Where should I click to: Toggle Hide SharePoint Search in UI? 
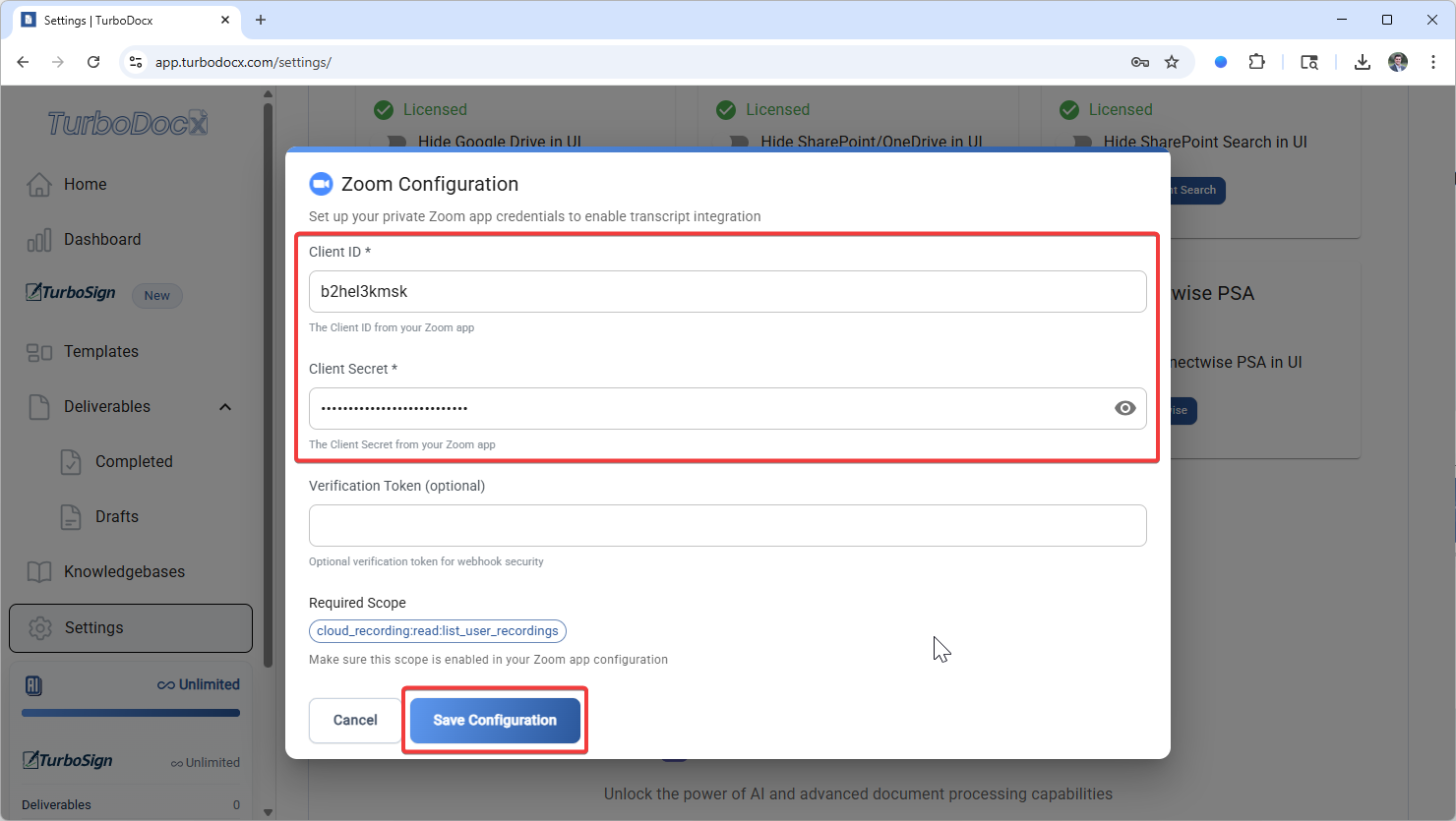point(1082,142)
